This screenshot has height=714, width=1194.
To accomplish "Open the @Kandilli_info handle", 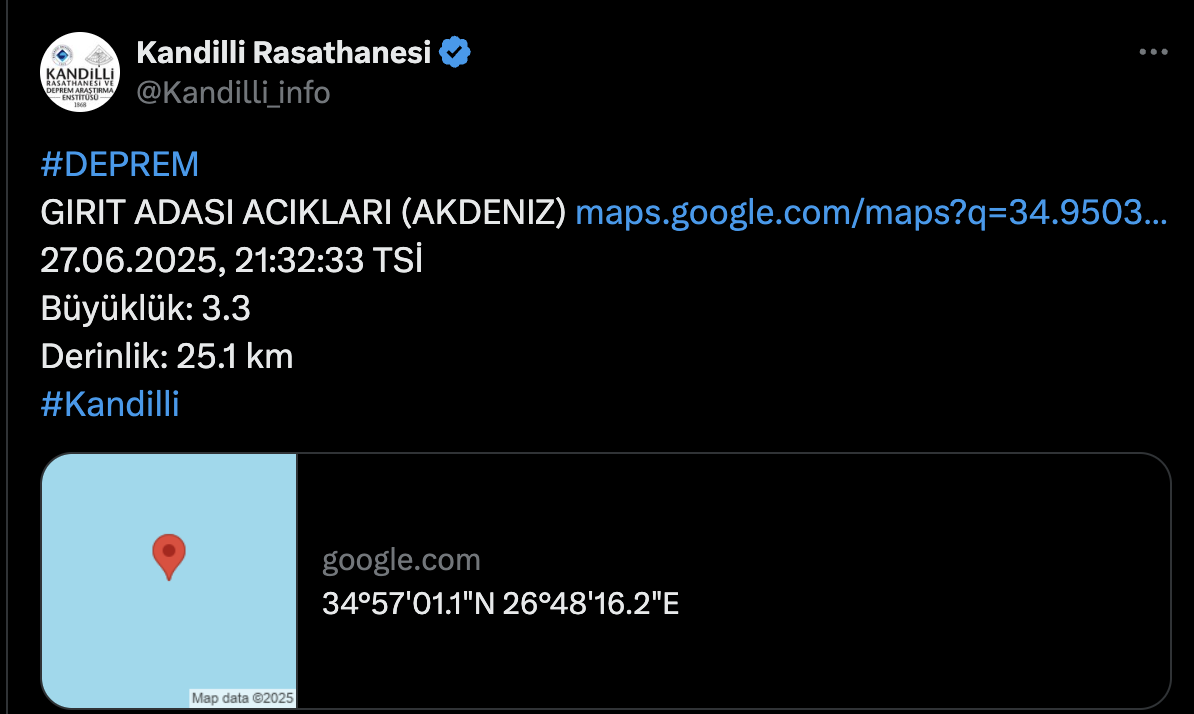I will point(233,93).
